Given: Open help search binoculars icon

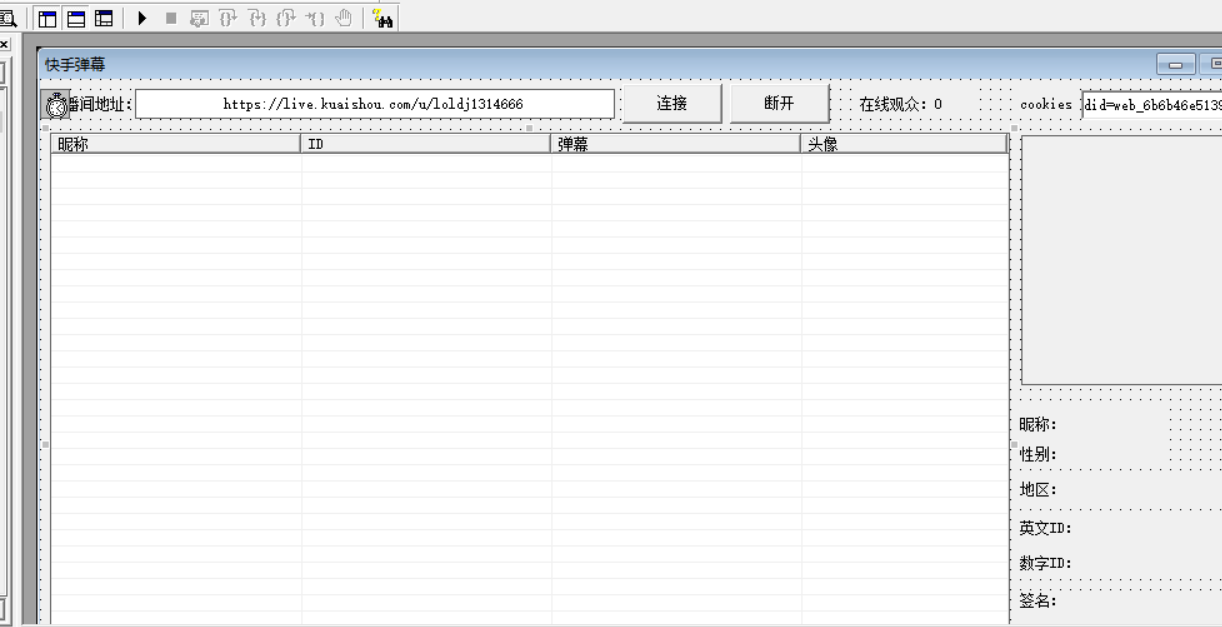Looking at the screenshot, I should (382, 18).
